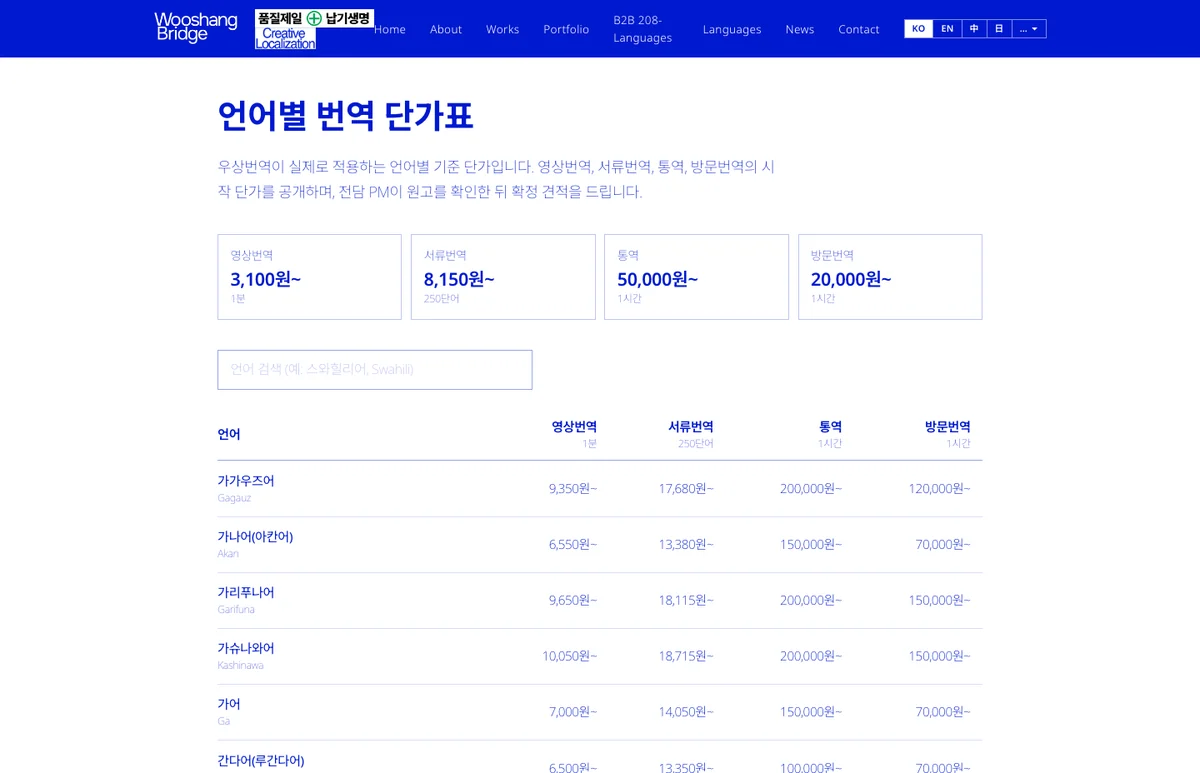Click the 9,650원~ price for Garifuna
The image size is (1200, 773).
click(573, 601)
